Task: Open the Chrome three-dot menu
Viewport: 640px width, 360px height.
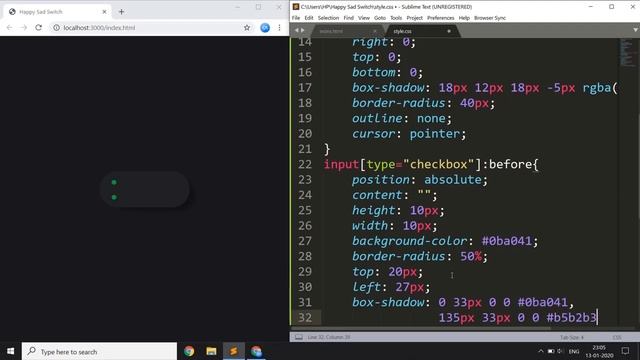Action: click(279, 28)
